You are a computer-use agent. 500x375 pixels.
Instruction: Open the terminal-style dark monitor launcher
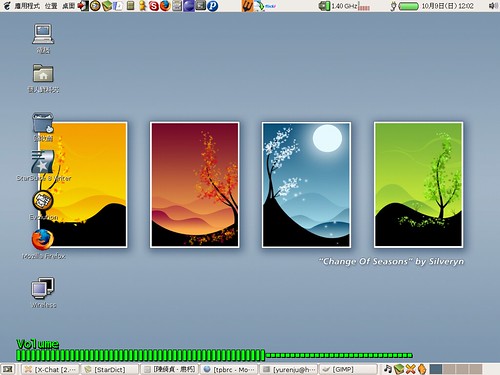click(x=201, y=6)
